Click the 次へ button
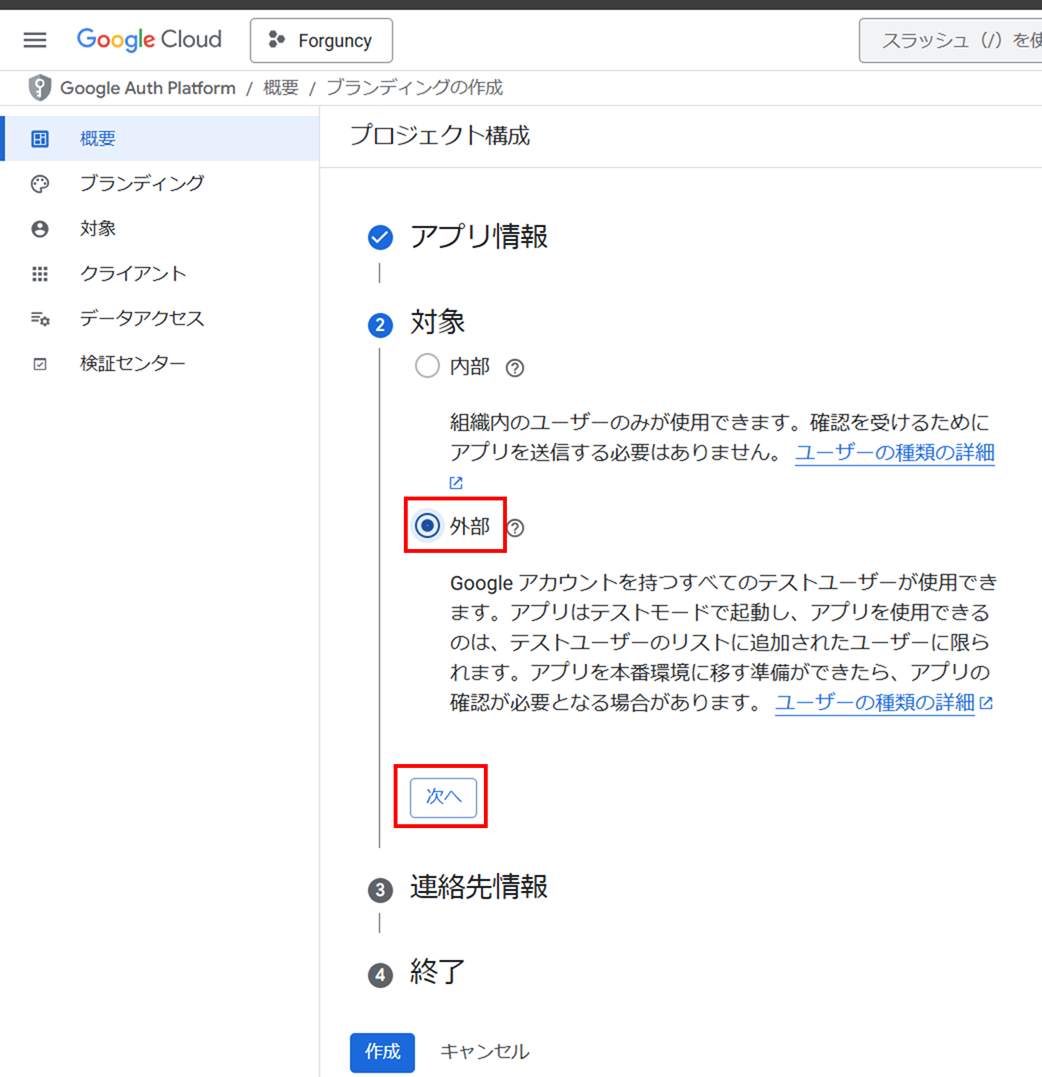Image resolution: width=1042 pixels, height=1077 pixels. pos(443,797)
